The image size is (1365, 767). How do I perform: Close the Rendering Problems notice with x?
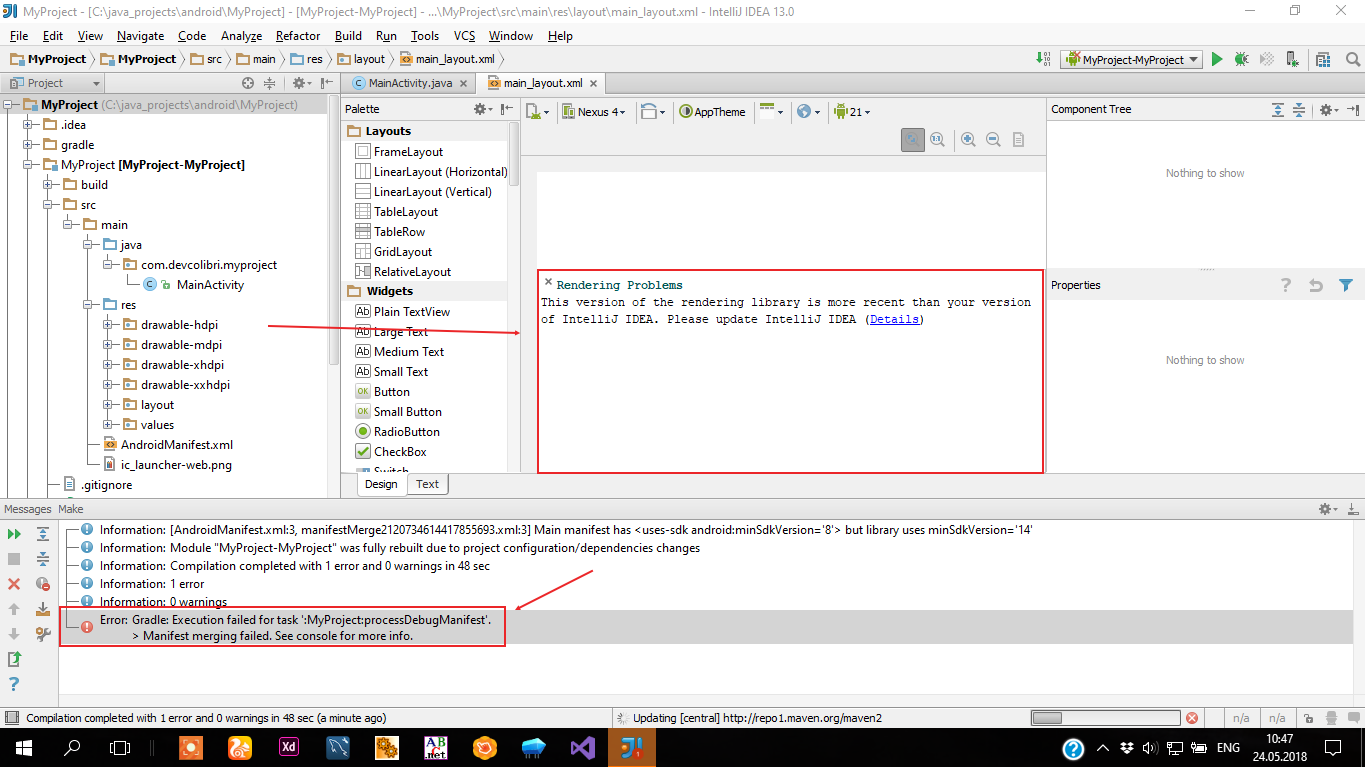[548, 283]
